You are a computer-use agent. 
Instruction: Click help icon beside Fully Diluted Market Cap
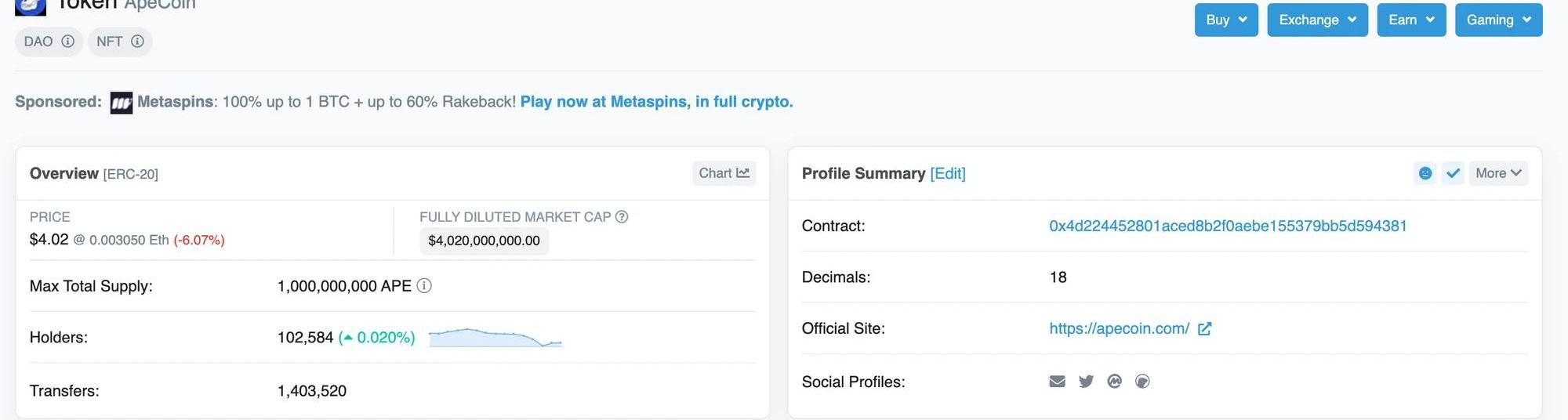pyautogui.click(x=622, y=217)
